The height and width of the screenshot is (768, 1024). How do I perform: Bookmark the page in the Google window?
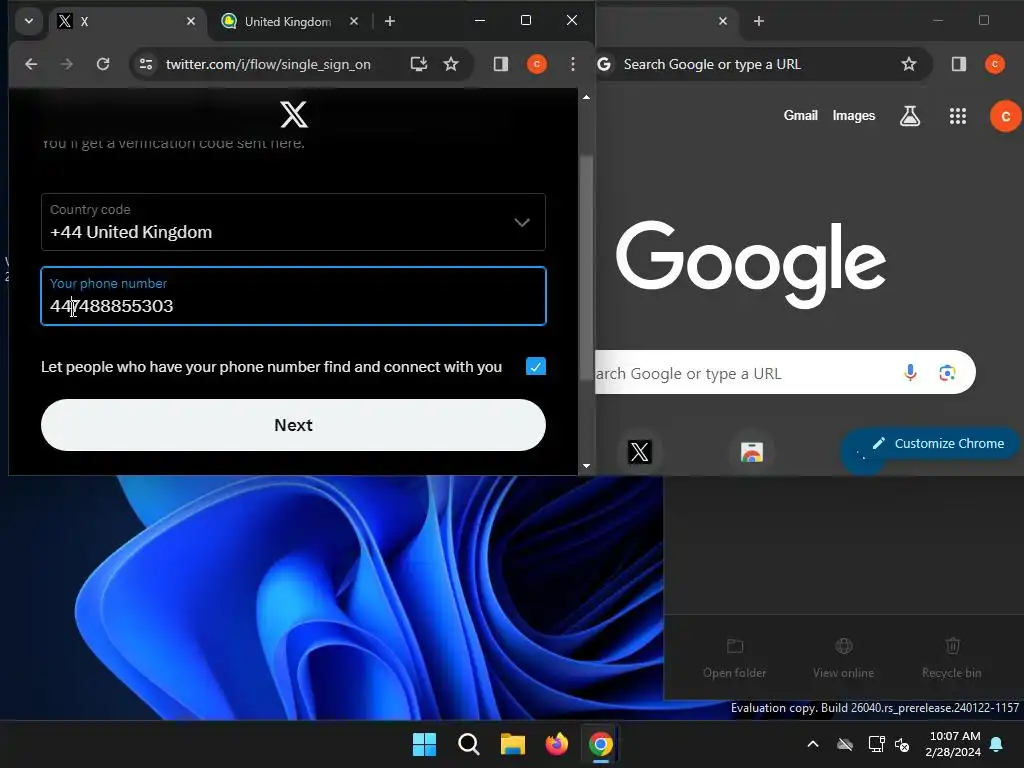point(908,64)
